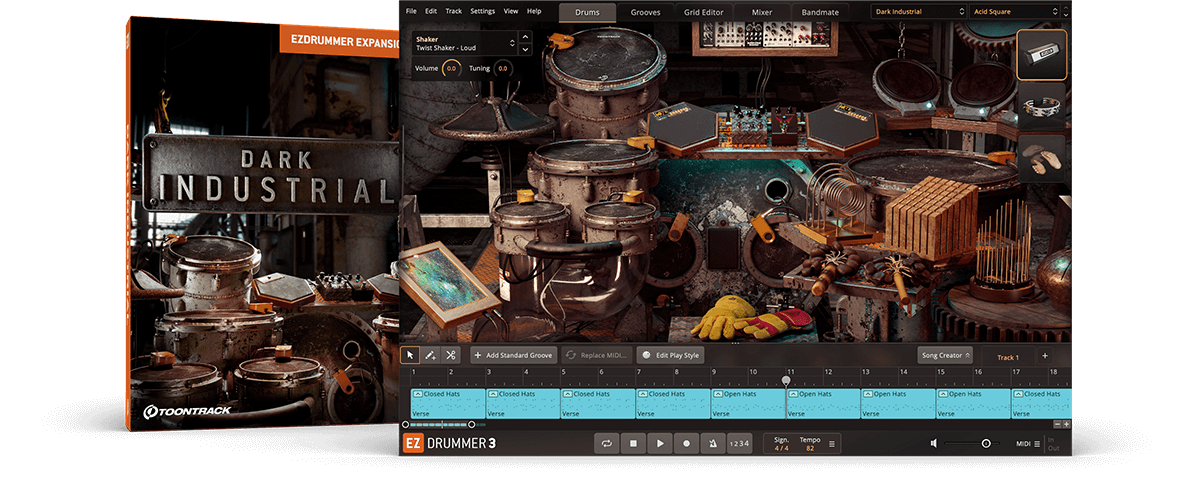Click the Record button
1200x488 pixels.
point(686,443)
